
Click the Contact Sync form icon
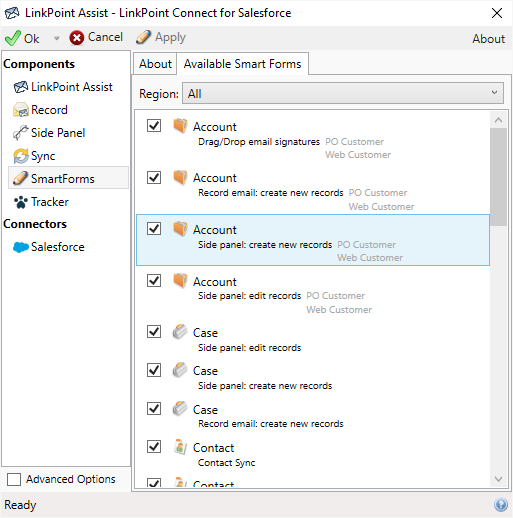(180, 447)
